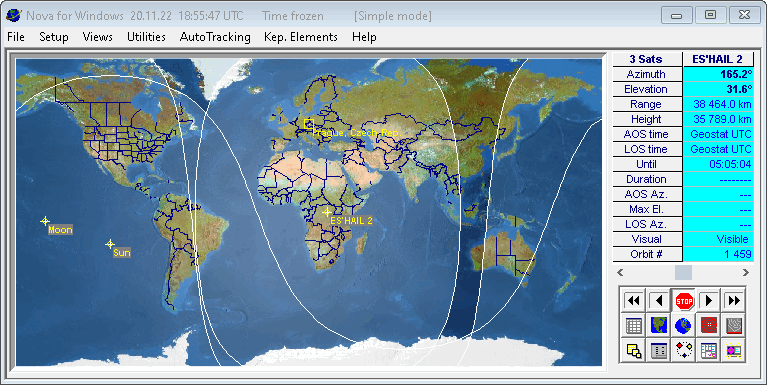Open the Kep. Elements menu
767x385 pixels.
click(x=301, y=37)
